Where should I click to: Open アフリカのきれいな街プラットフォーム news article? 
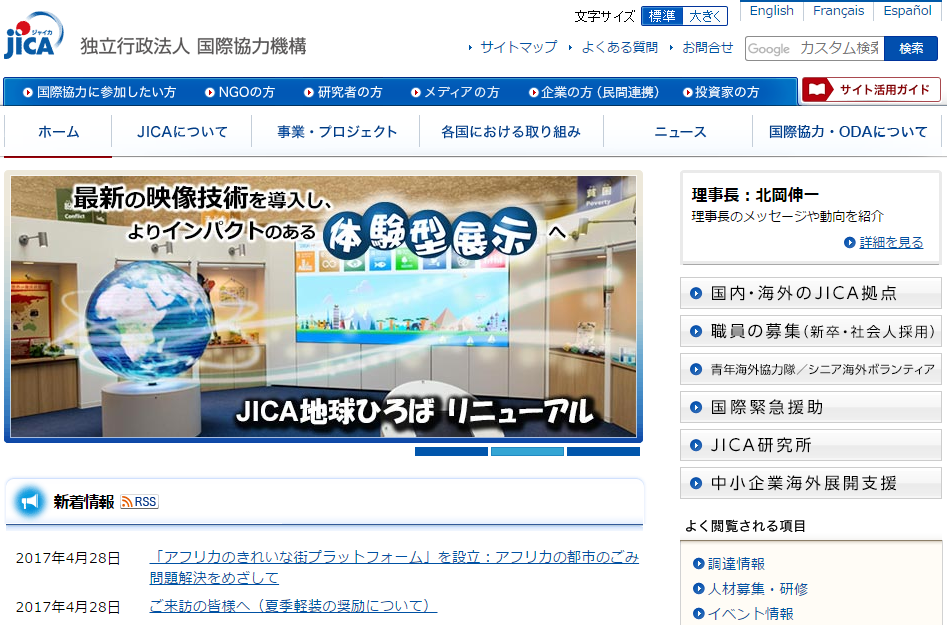[394, 567]
